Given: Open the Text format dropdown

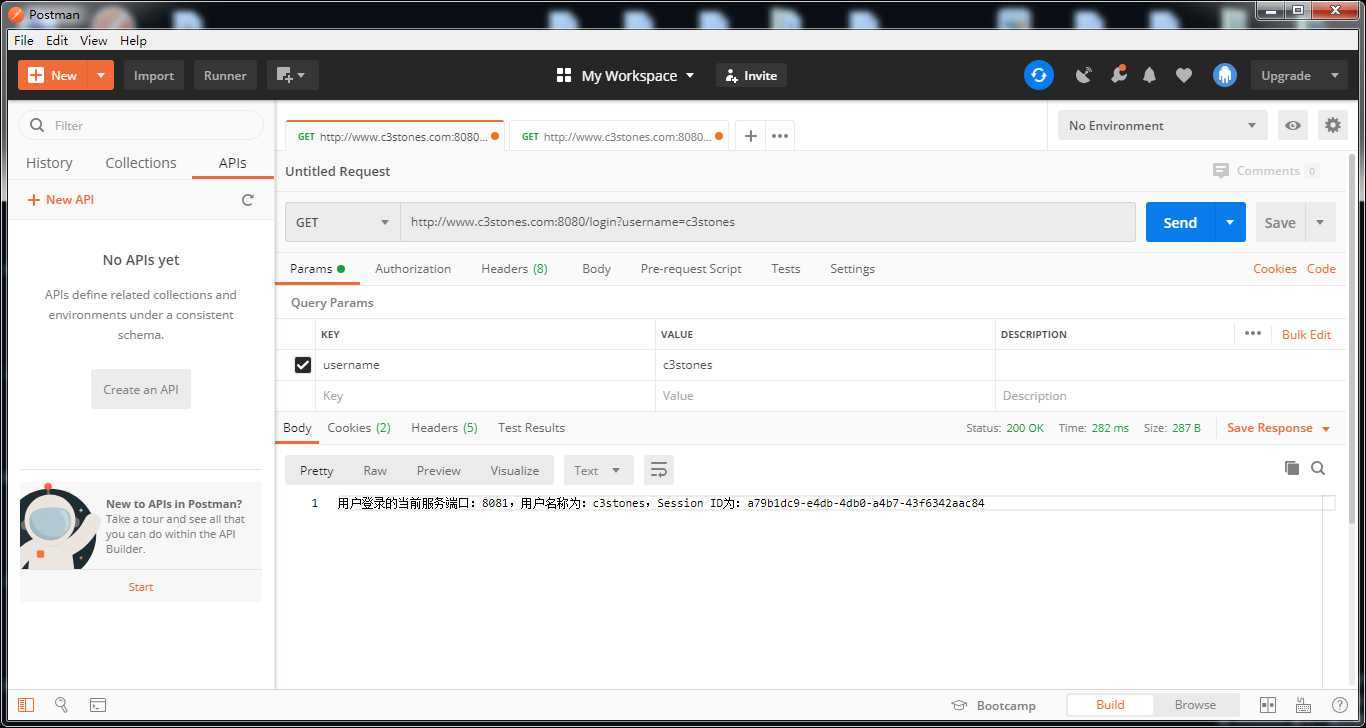Looking at the screenshot, I should click(x=597, y=470).
